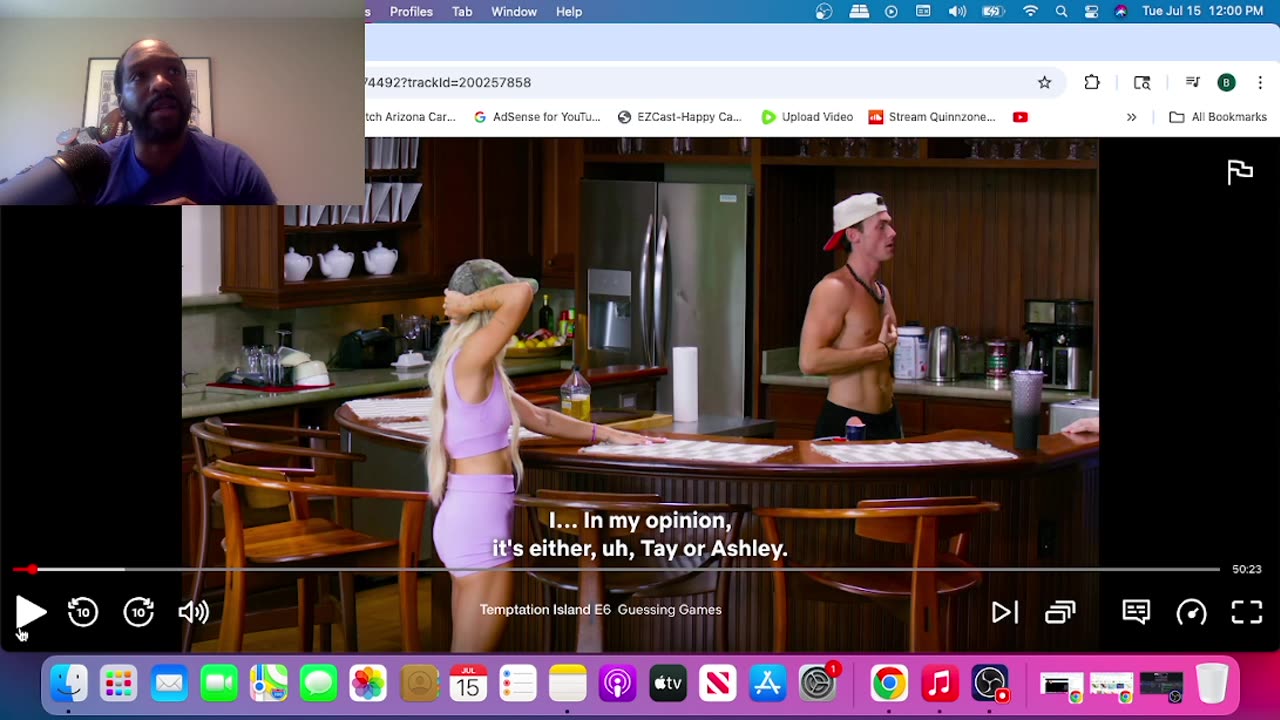
Task: Click the URL address bar text
Action: click(449, 83)
